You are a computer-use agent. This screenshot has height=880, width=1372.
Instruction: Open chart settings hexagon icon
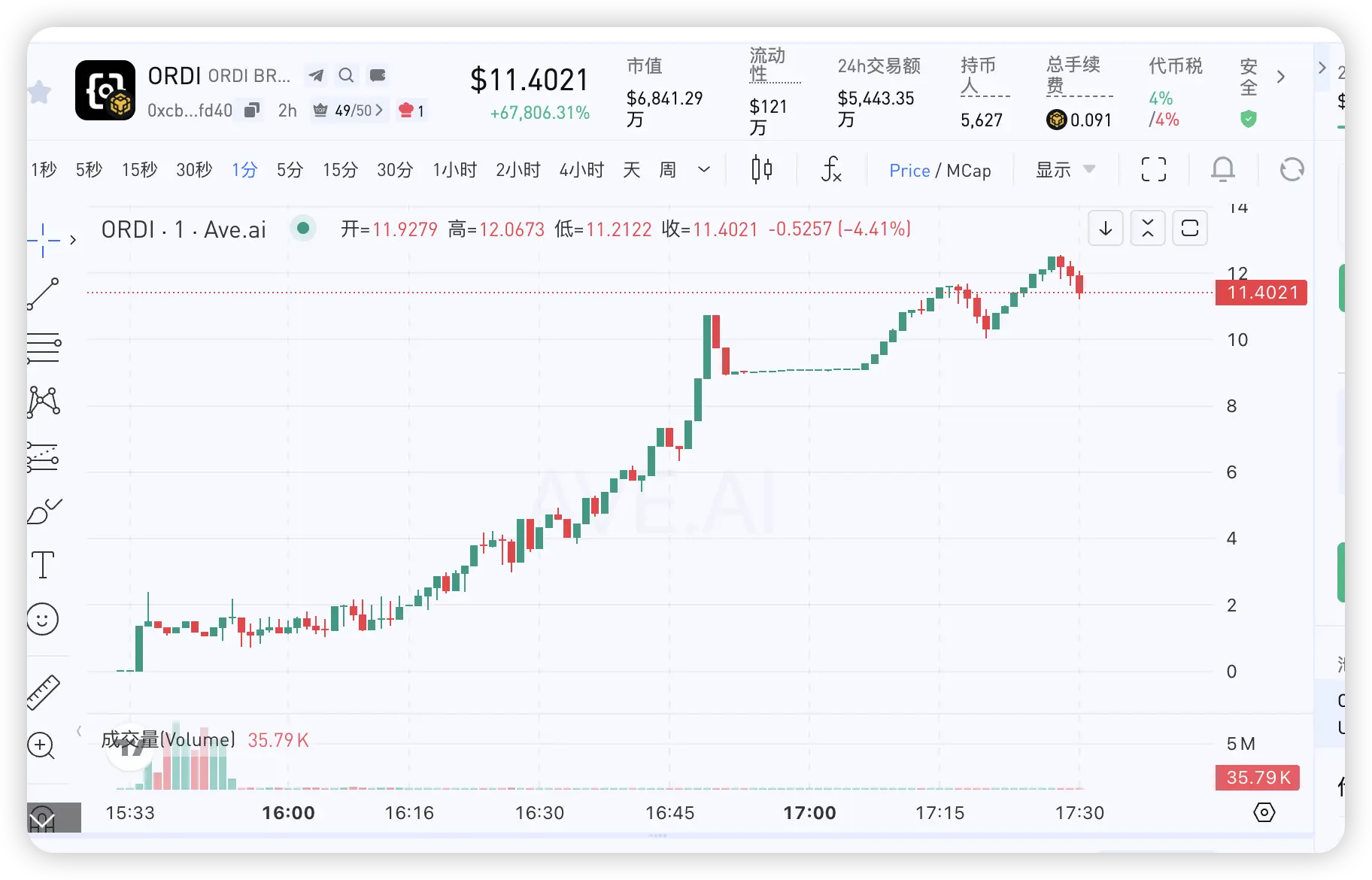pyautogui.click(x=1264, y=812)
